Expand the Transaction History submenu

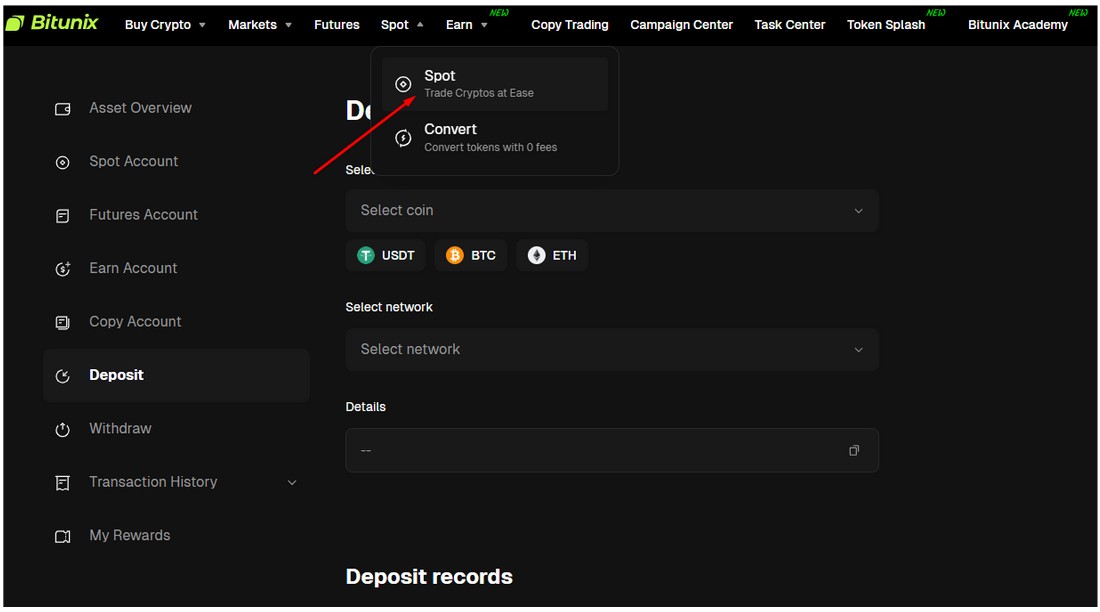click(292, 483)
